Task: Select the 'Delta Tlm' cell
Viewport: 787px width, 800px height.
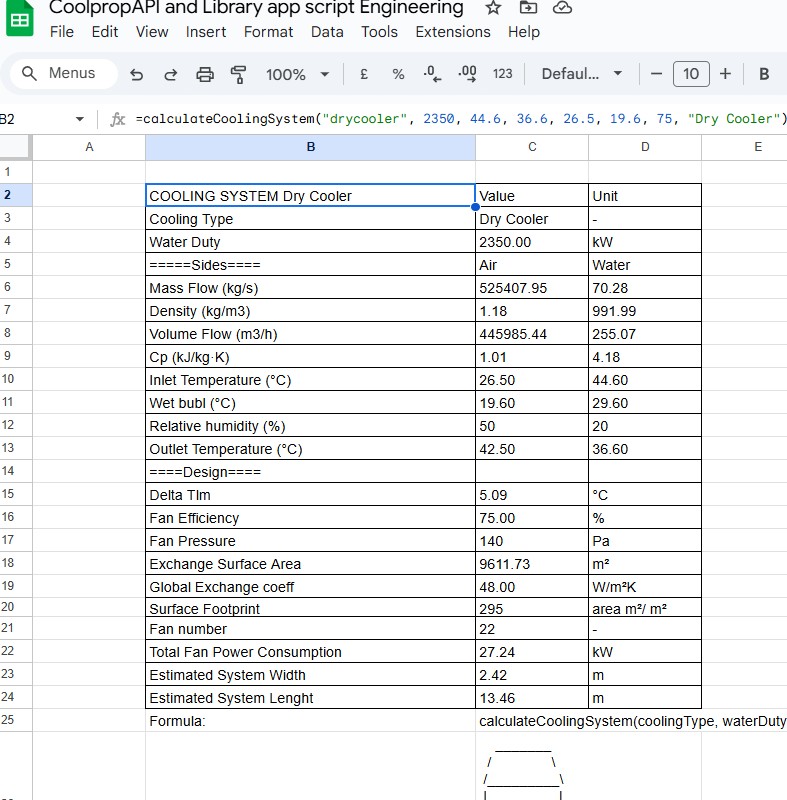Action: coord(310,494)
